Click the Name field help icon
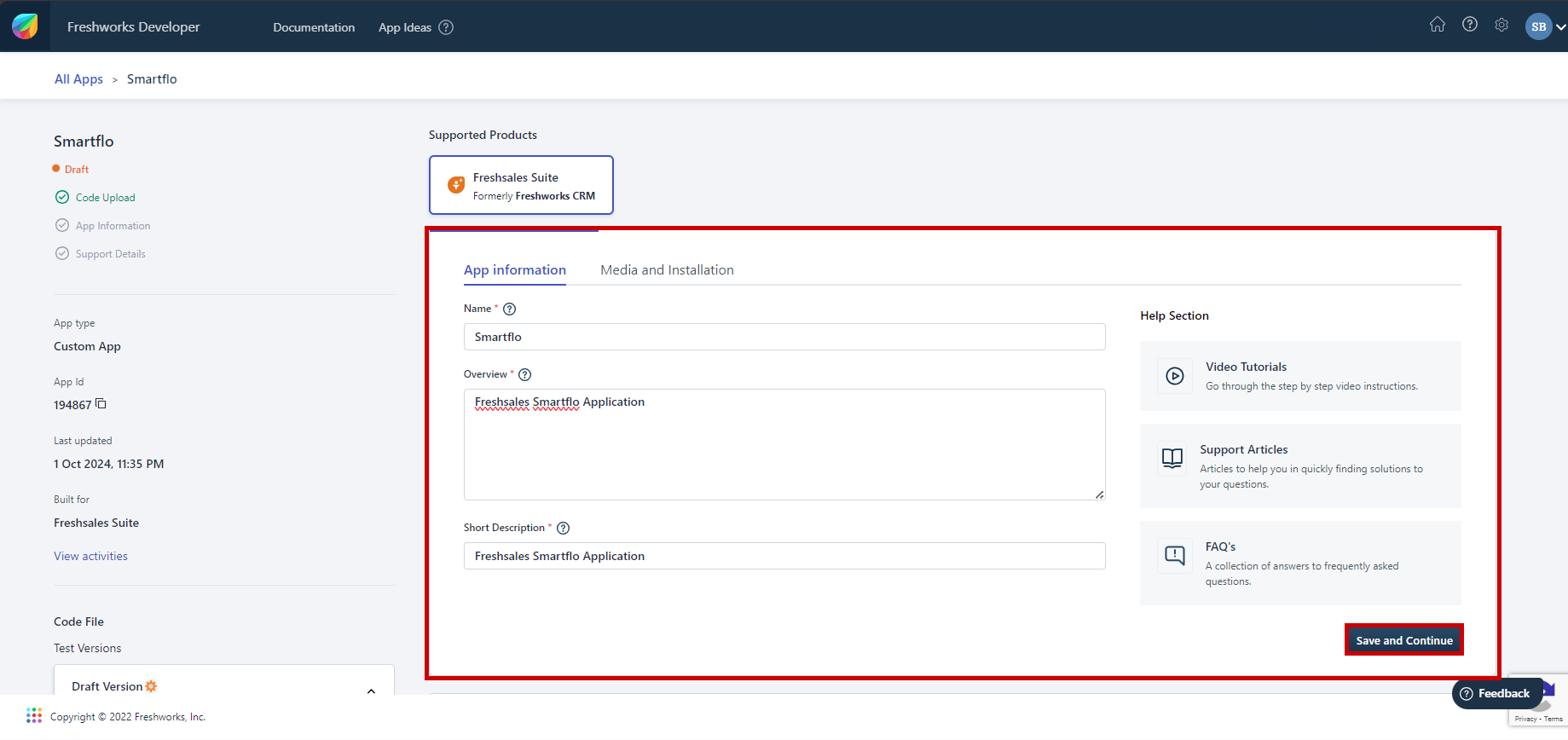Viewport: 1568px width, 740px height. [x=510, y=309]
